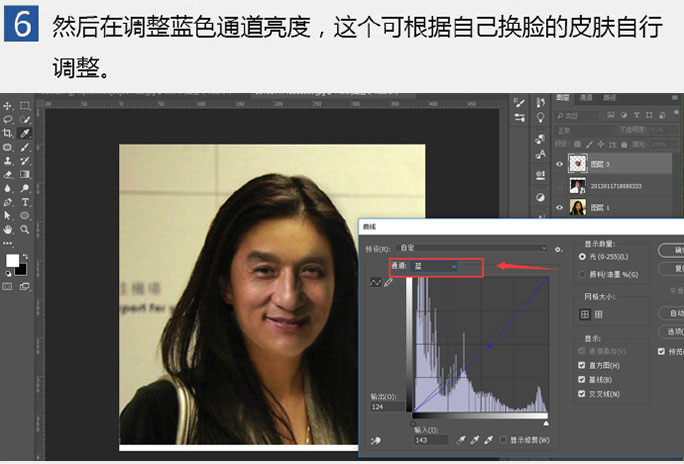Show the hidden layer 2013011718080333

point(559,186)
